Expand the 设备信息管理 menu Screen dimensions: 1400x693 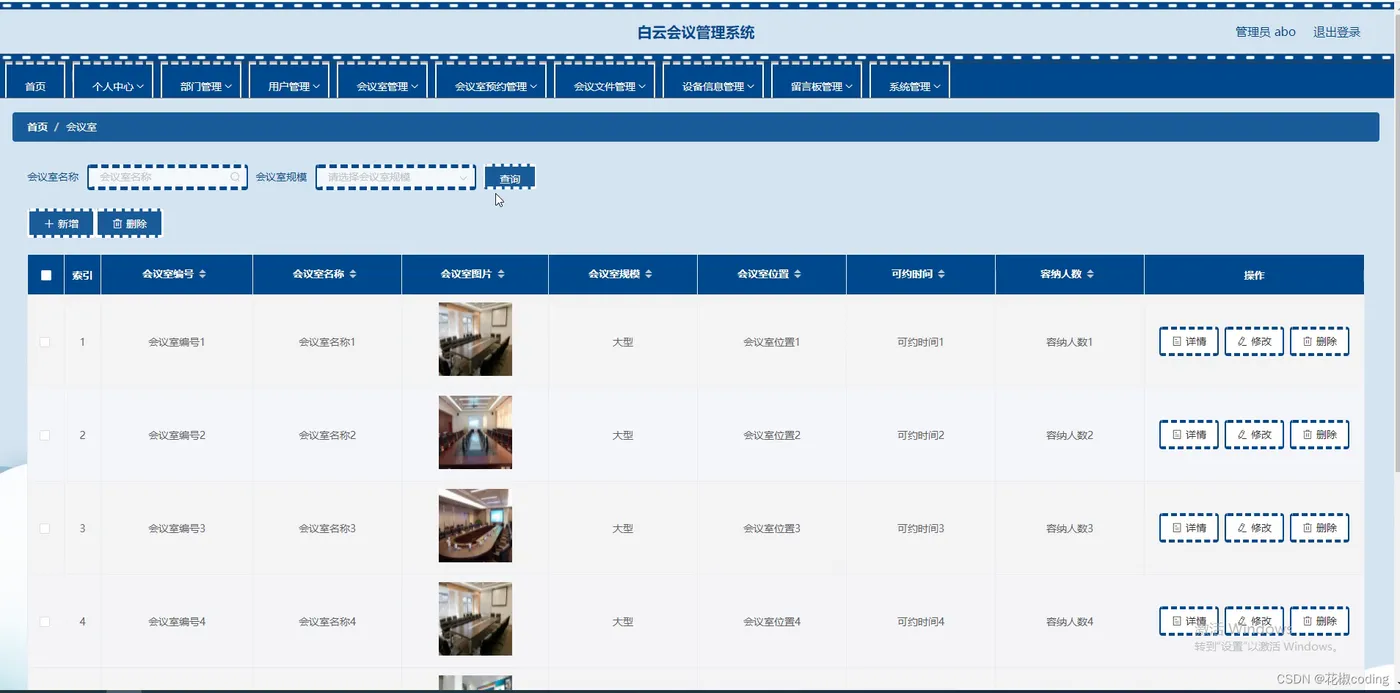[x=713, y=84]
